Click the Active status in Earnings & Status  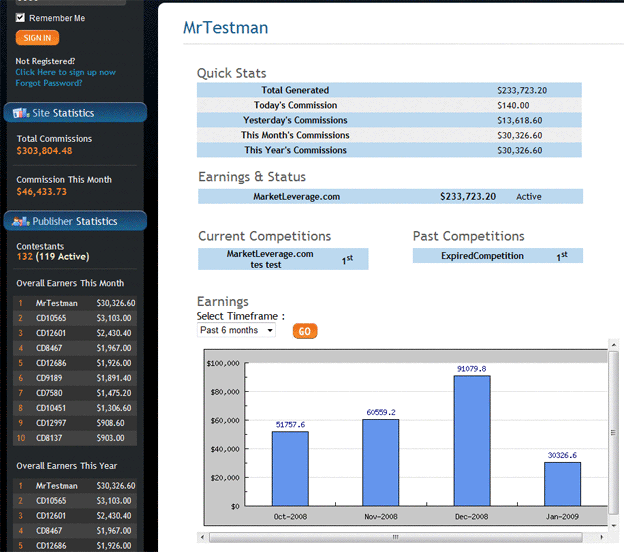pyautogui.click(x=529, y=197)
